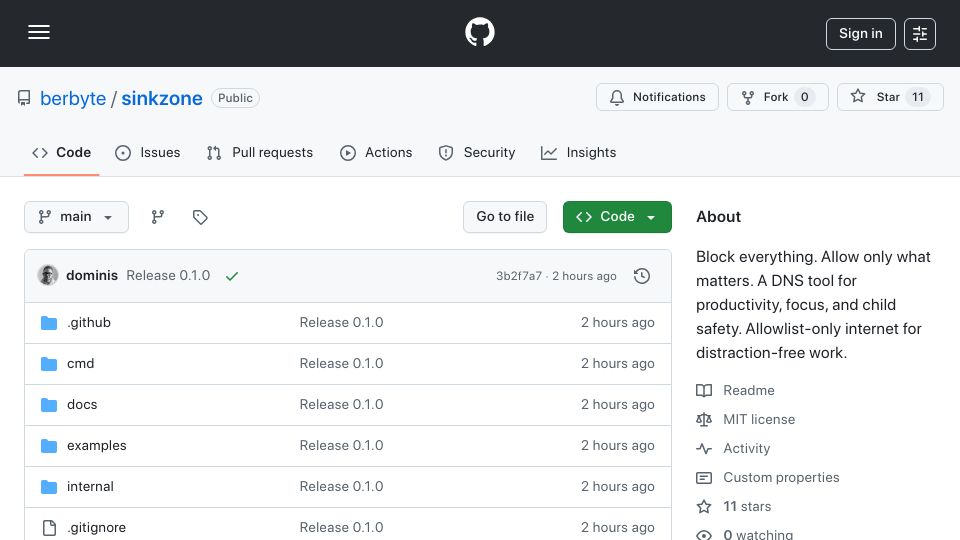
Task: Open Readme link in About
Action: coord(748,391)
